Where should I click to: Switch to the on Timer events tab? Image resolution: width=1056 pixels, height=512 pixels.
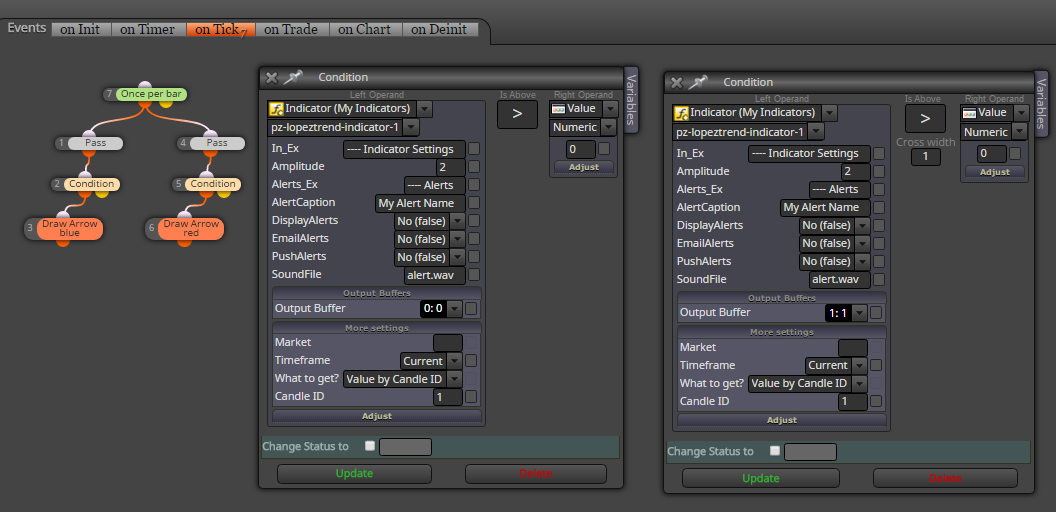[147, 30]
